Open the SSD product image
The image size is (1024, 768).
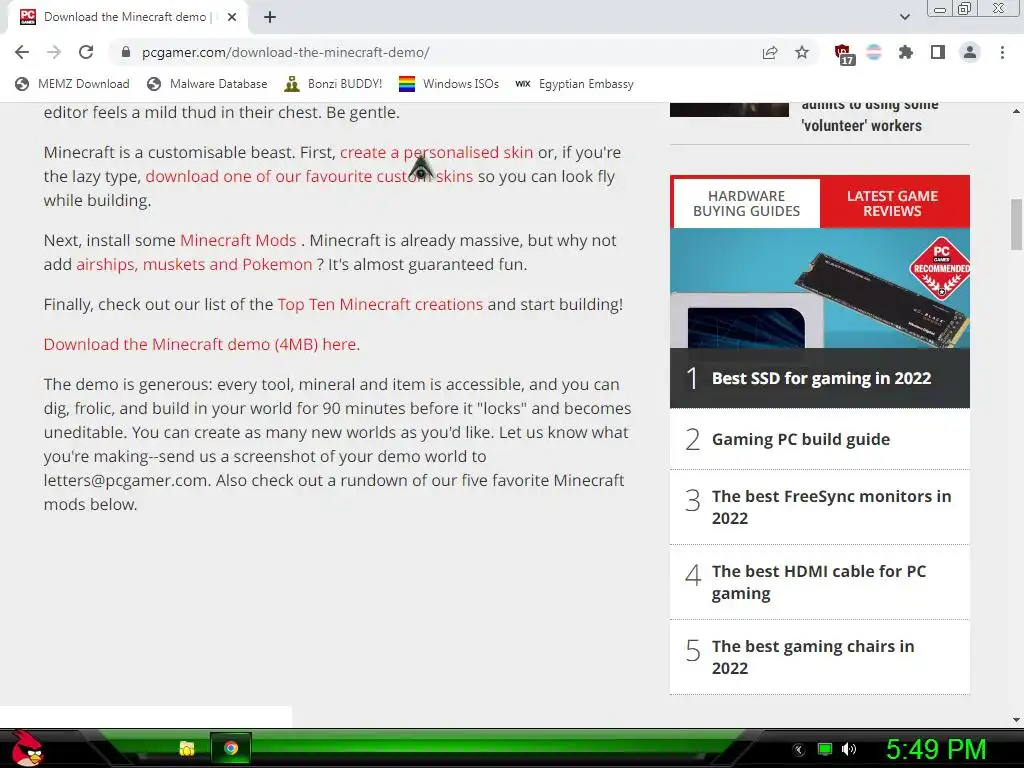pyautogui.click(x=820, y=288)
